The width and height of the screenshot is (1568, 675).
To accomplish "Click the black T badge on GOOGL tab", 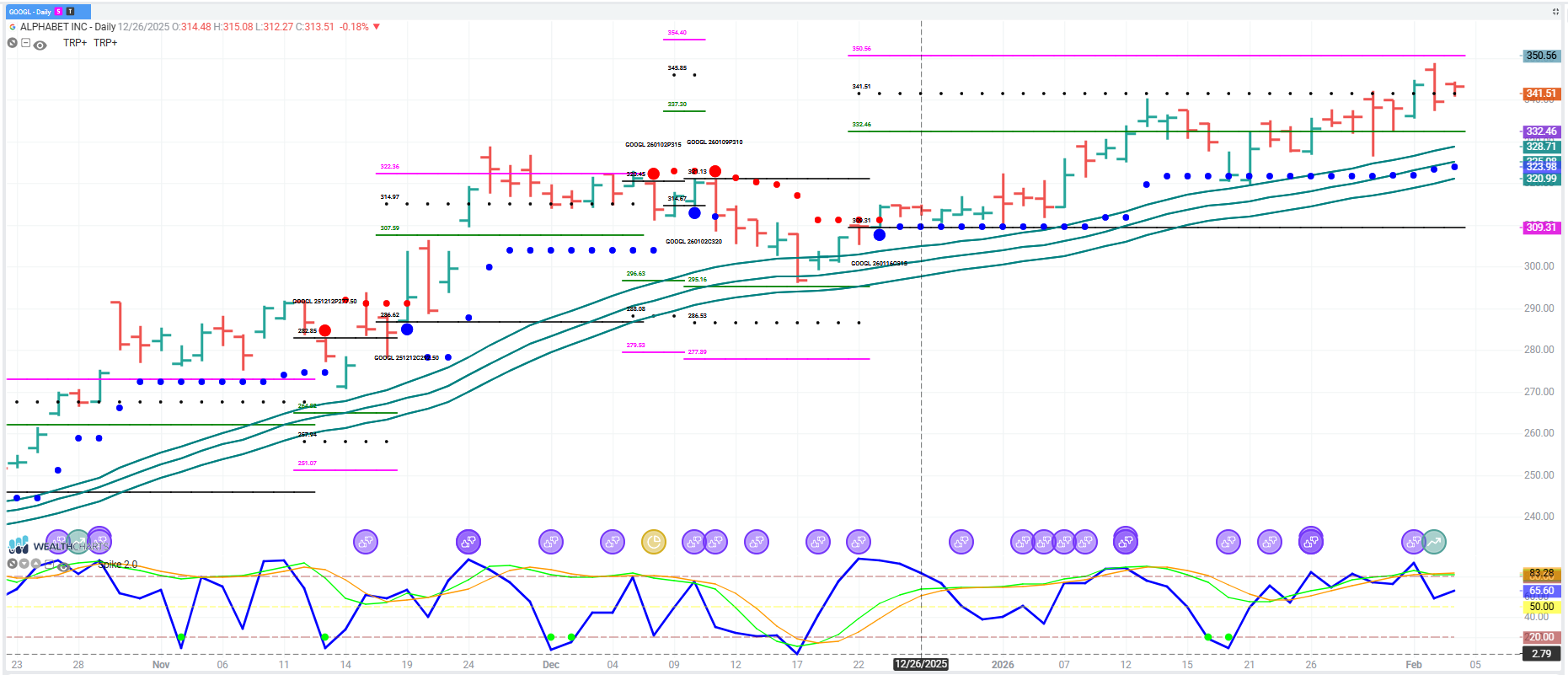I will click(71, 12).
